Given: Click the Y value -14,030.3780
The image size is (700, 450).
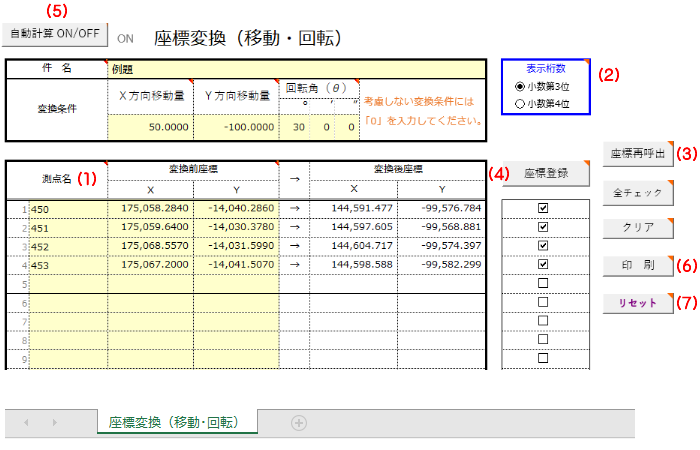Looking at the screenshot, I should point(237,227).
